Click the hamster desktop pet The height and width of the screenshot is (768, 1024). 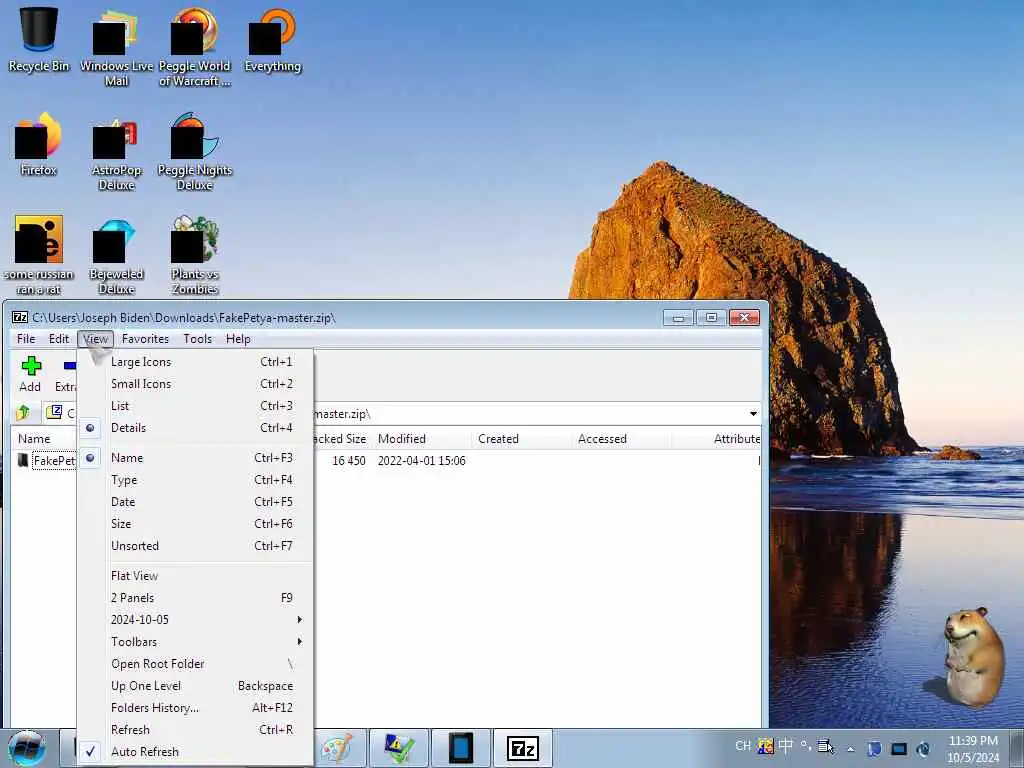(972, 657)
